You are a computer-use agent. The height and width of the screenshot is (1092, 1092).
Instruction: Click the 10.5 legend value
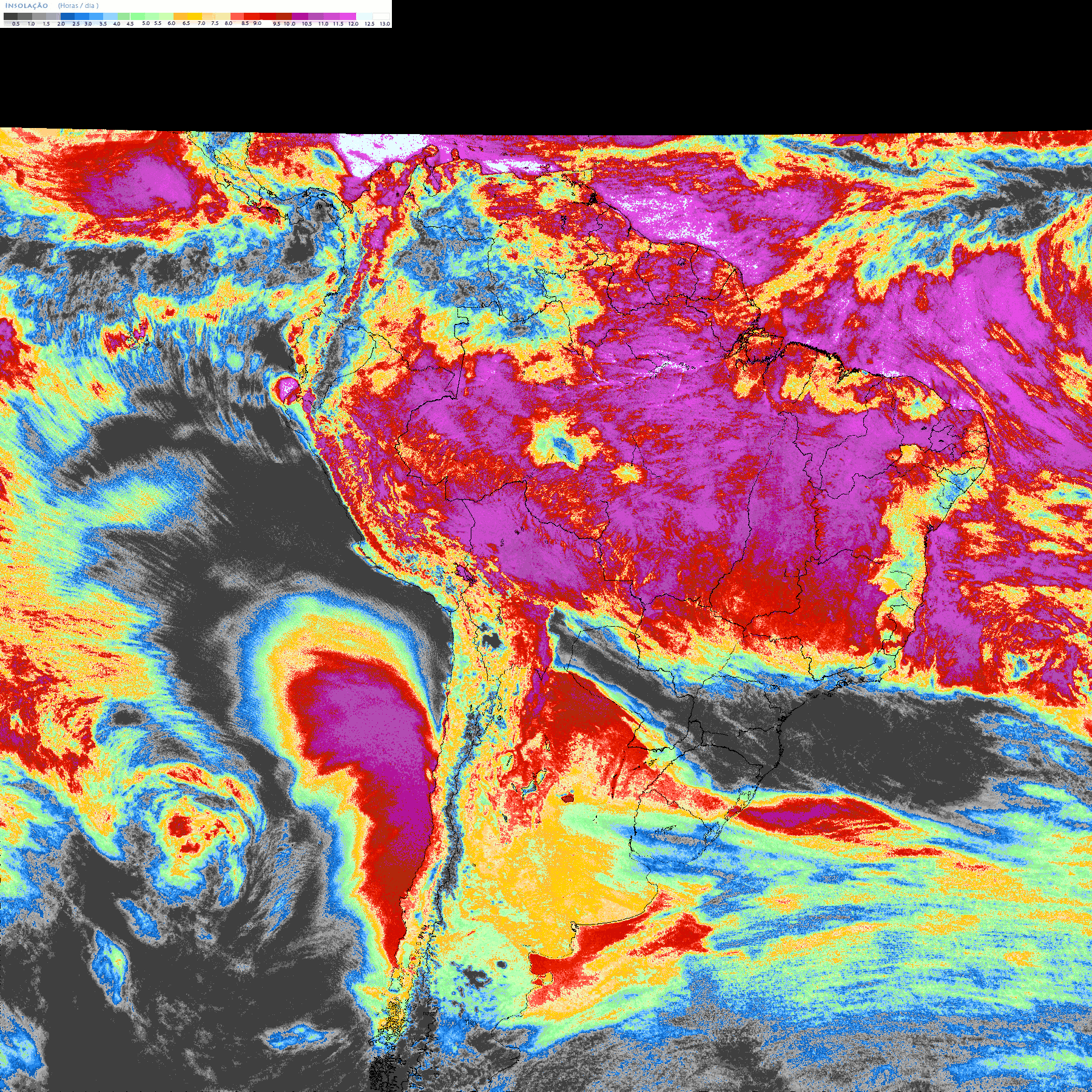[x=307, y=24]
